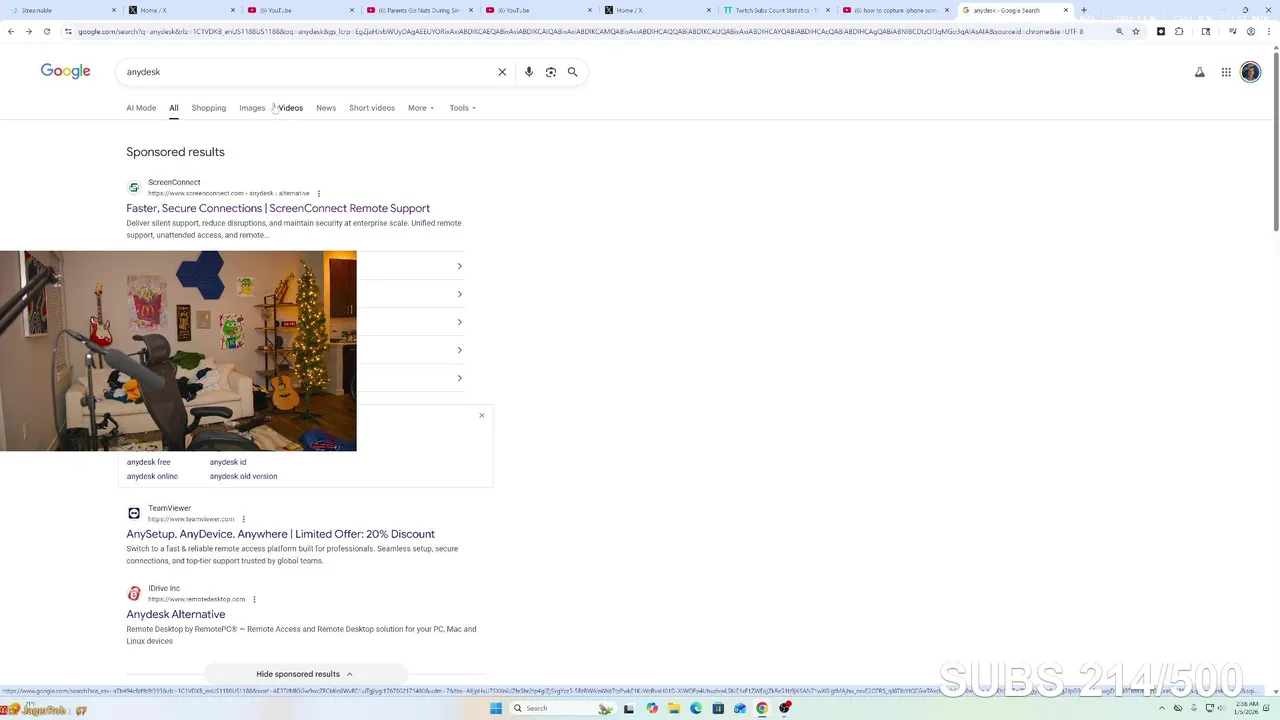Switch to the Streamable browser tab
The image size is (1280, 720).
[x=60, y=10]
